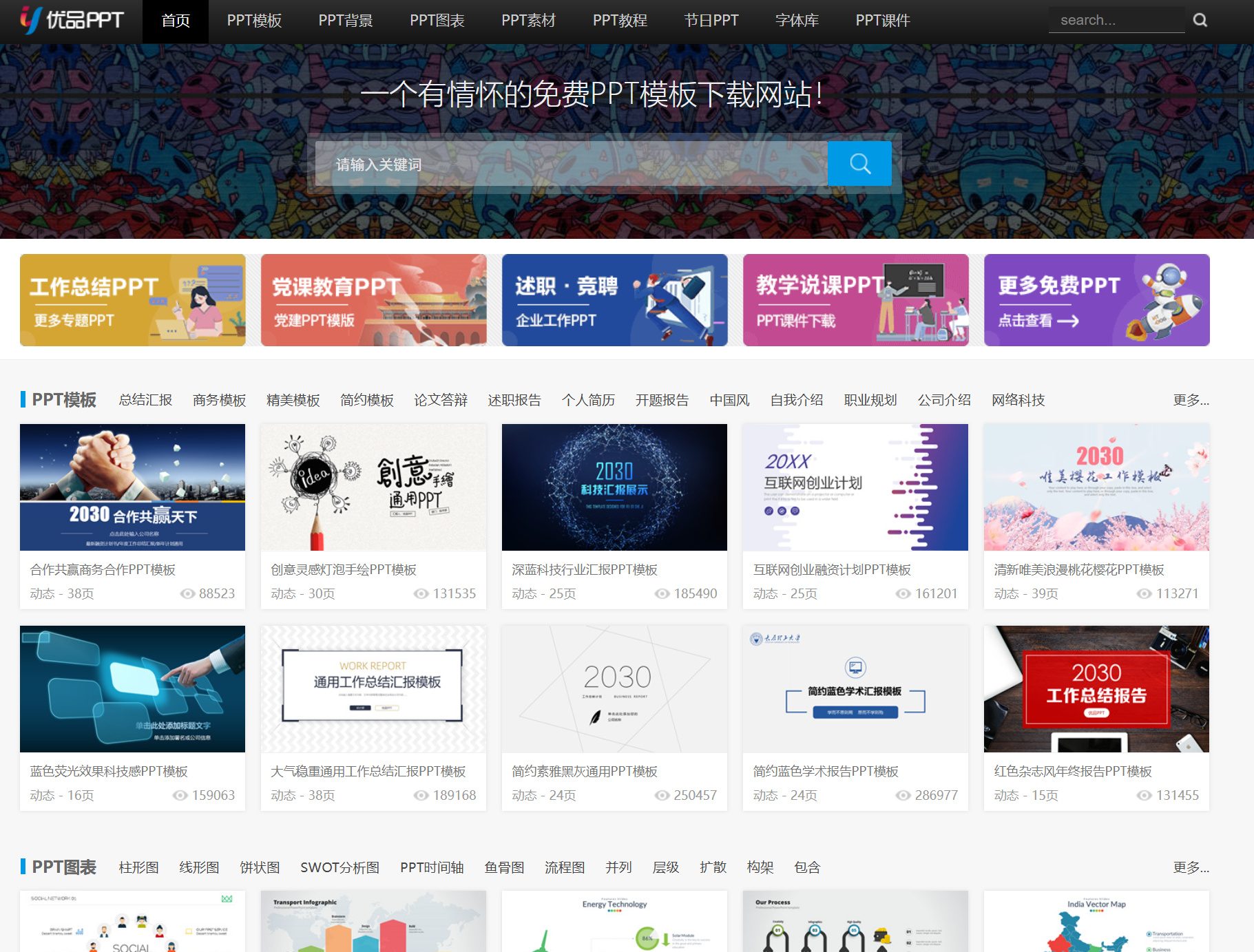Viewport: 1254px width, 952px height.
Task: Go to 字体库 in top navigation
Action: click(797, 21)
